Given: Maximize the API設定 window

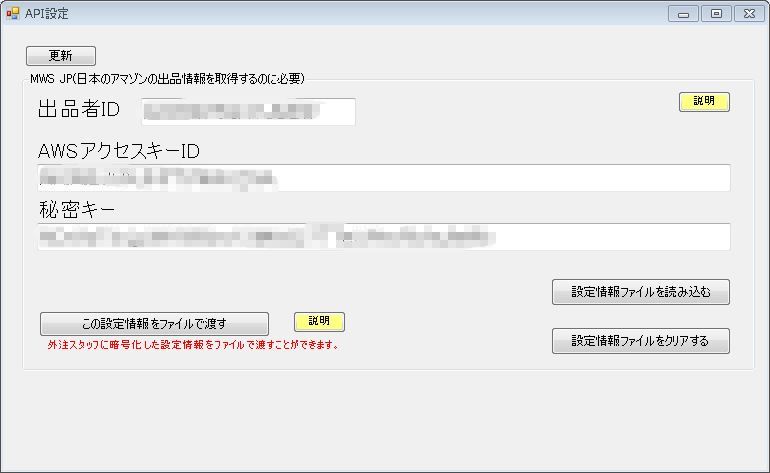Looking at the screenshot, I should click(x=716, y=14).
